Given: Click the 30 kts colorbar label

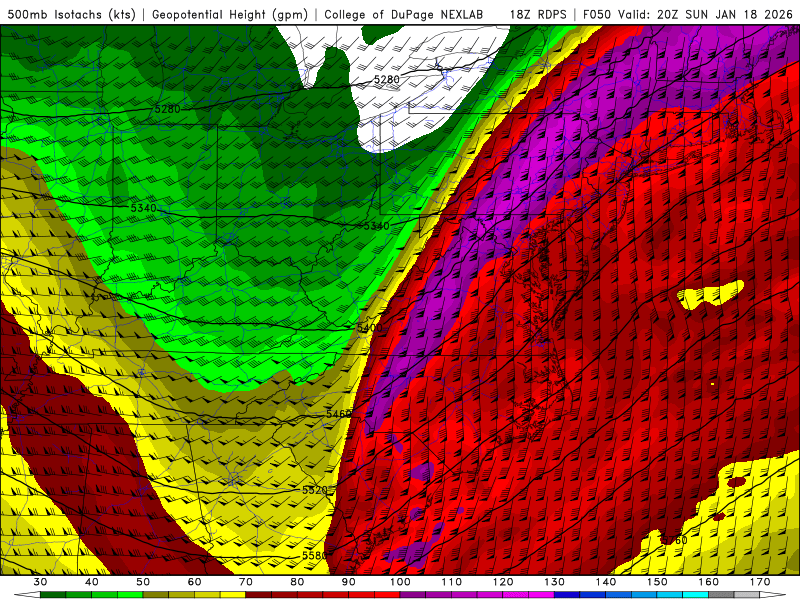Looking at the screenshot, I should pos(40,582).
